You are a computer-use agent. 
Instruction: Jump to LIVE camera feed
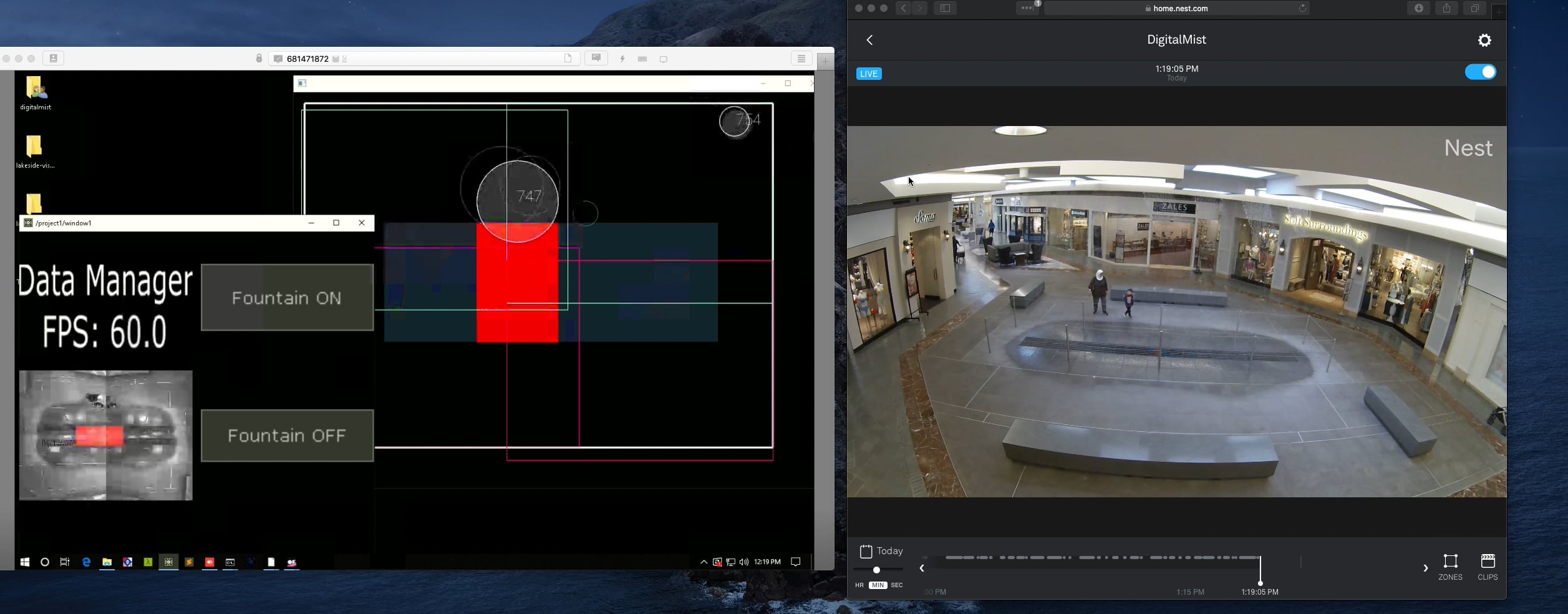click(x=869, y=74)
